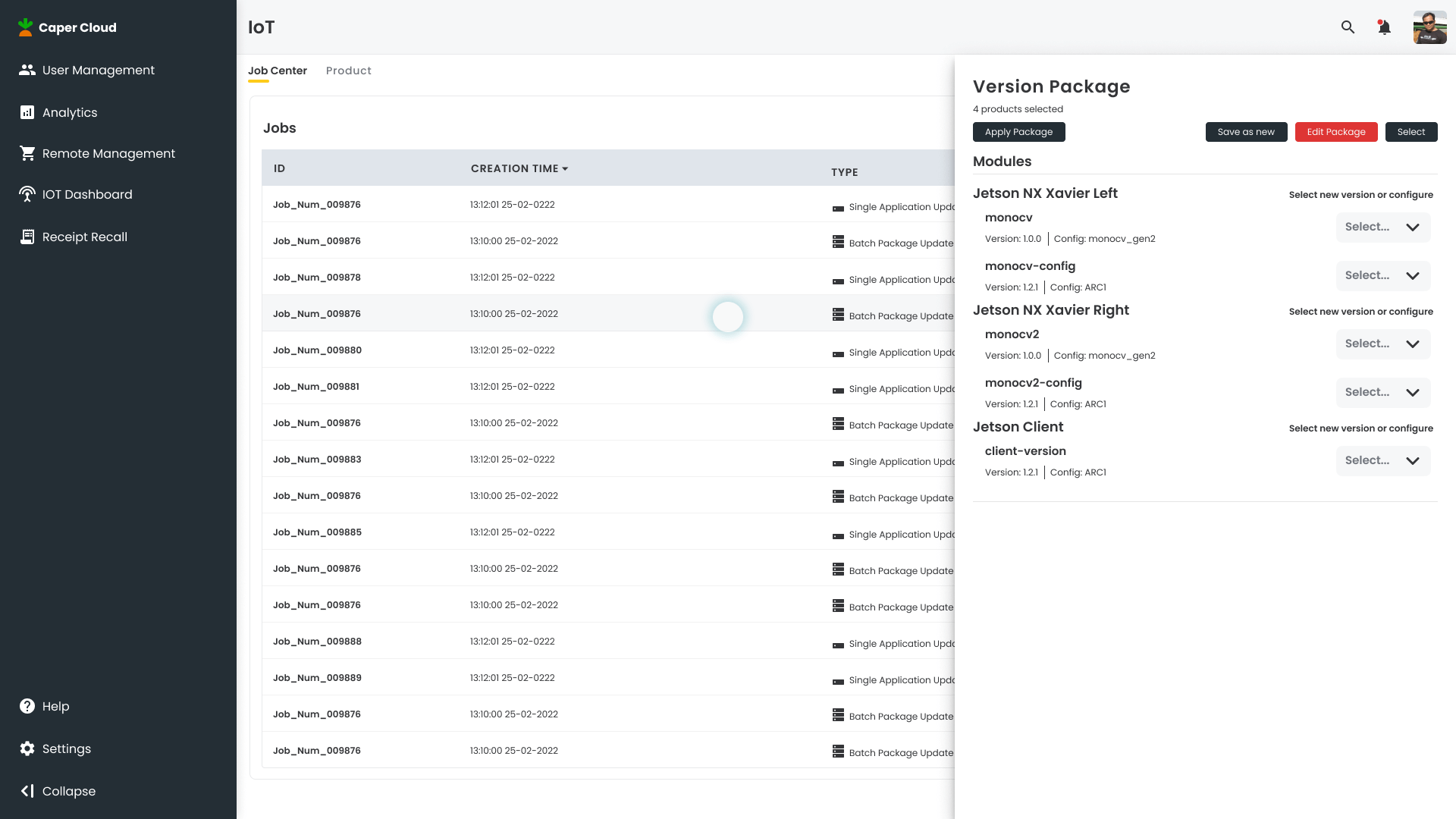The width and height of the screenshot is (1456, 819).
Task: Click the Help icon in sidebar
Action: (x=27, y=706)
